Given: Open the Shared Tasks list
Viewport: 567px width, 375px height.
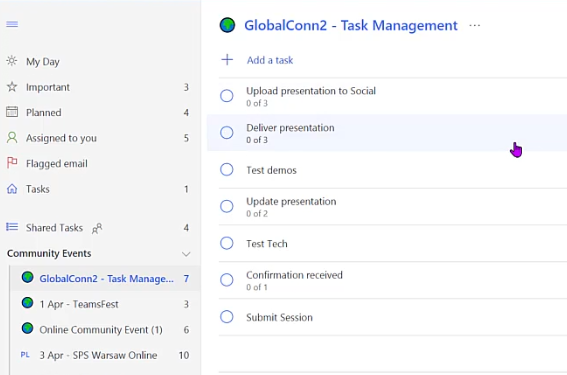Looking at the screenshot, I should pyautogui.click(x=100, y=227).
